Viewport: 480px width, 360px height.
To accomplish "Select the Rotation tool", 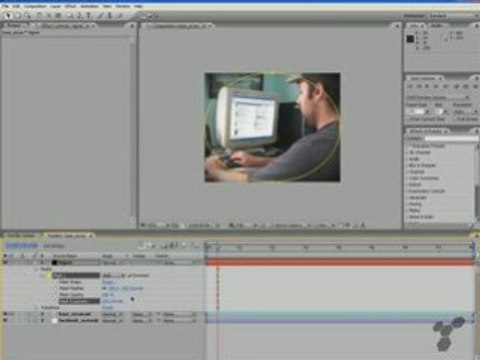I will pos(39,15).
